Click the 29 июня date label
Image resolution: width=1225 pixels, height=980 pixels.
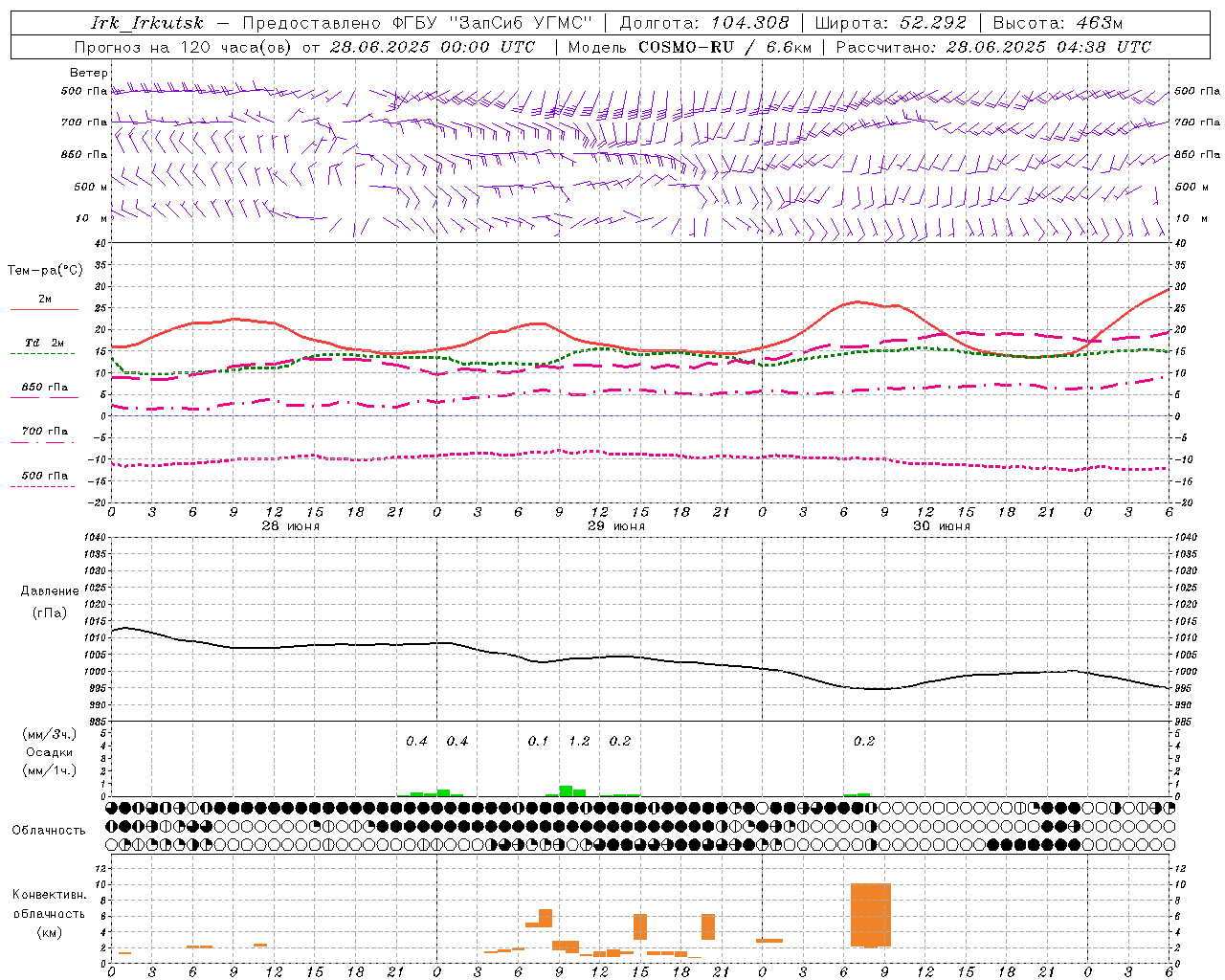(x=615, y=526)
